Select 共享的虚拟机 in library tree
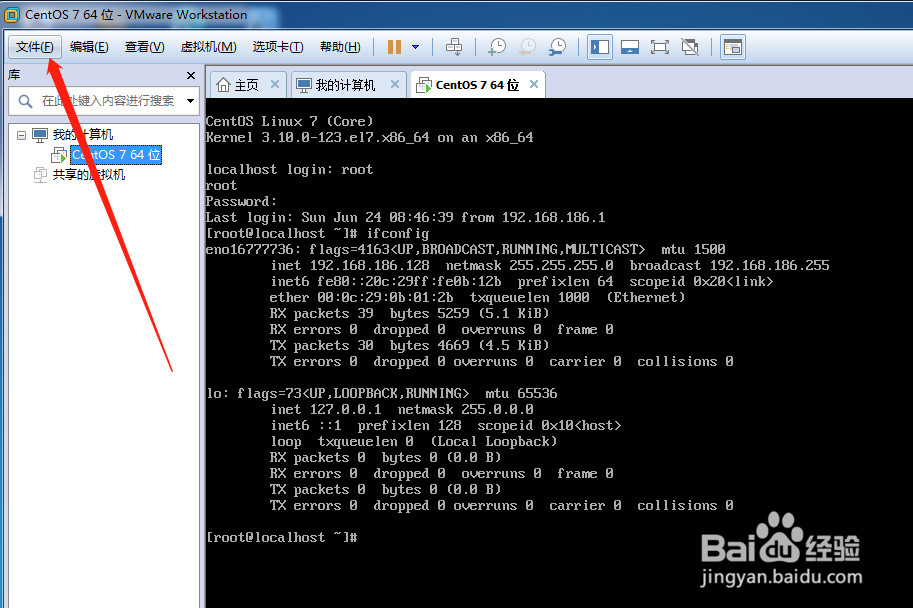Image resolution: width=913 pixels, height=608 pixels. tap(89, 175)
